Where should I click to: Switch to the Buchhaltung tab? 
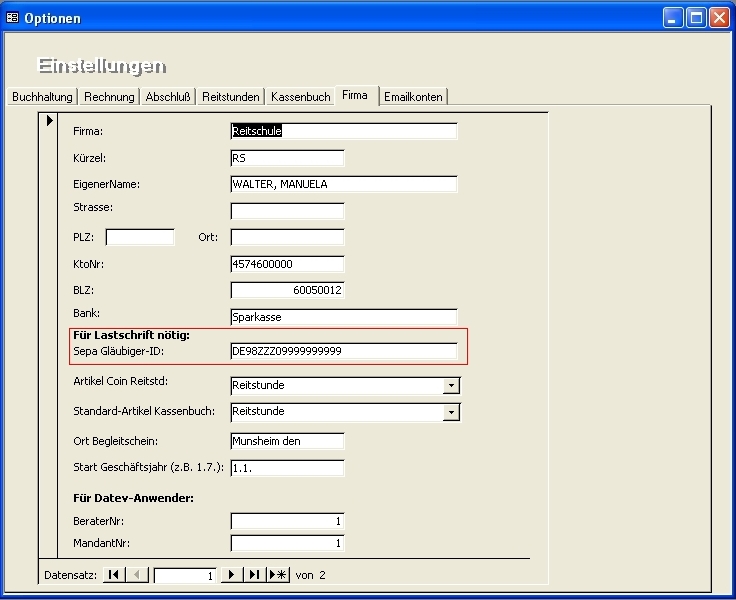click(x=42, y=97)
